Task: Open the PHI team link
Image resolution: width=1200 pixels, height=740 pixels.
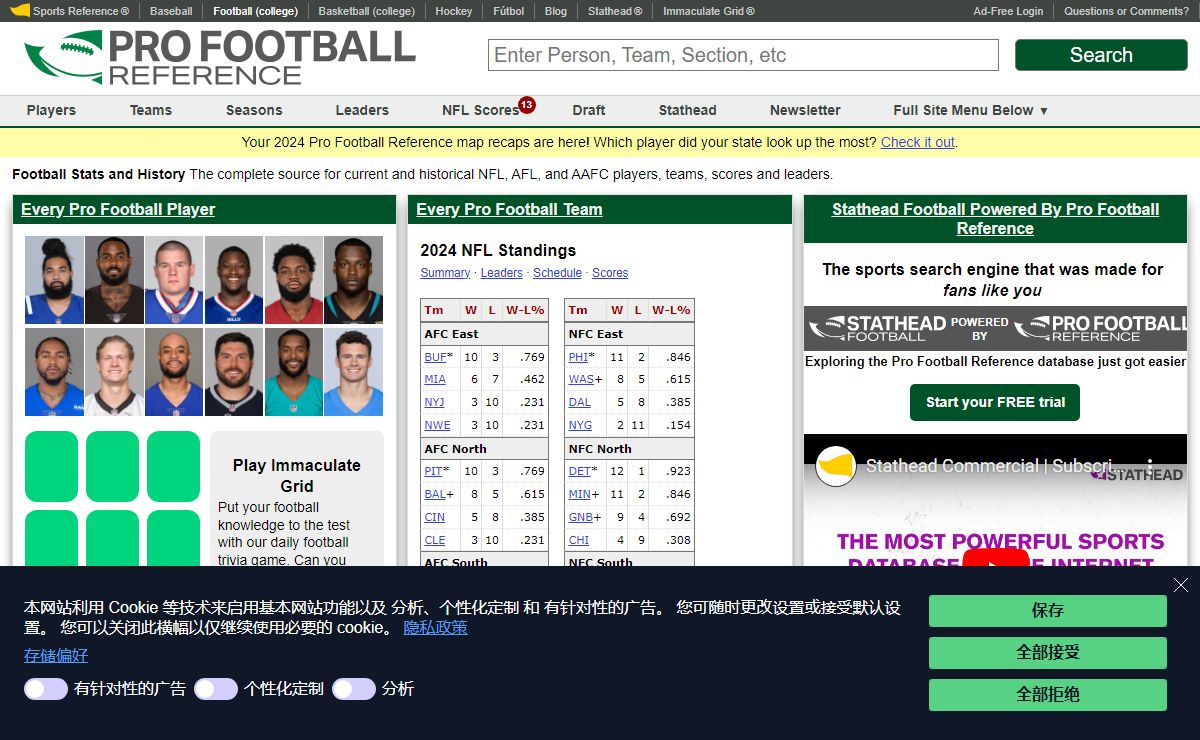Action: [578, 357]
